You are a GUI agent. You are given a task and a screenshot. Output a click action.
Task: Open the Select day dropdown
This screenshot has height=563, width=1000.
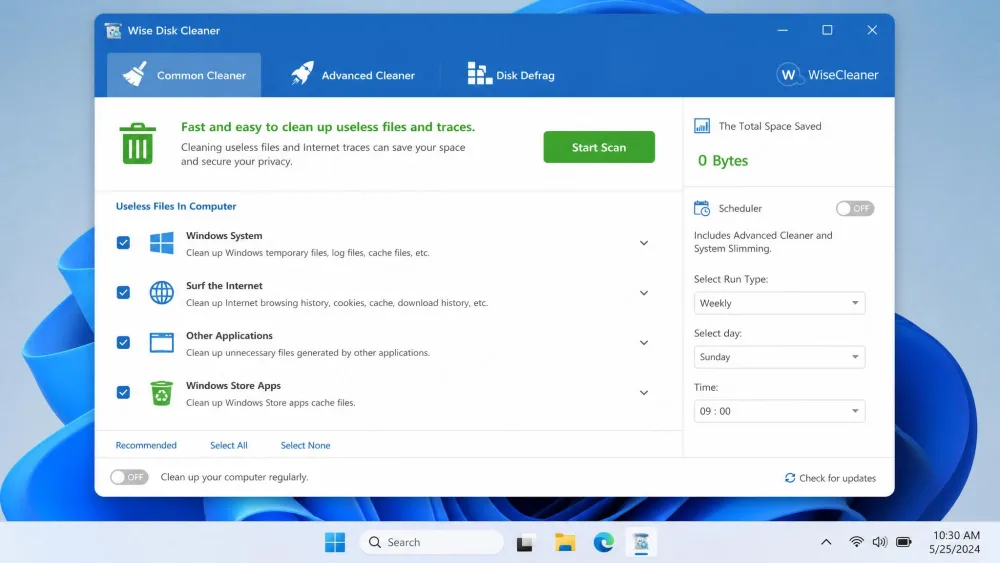tap(779, 357)
